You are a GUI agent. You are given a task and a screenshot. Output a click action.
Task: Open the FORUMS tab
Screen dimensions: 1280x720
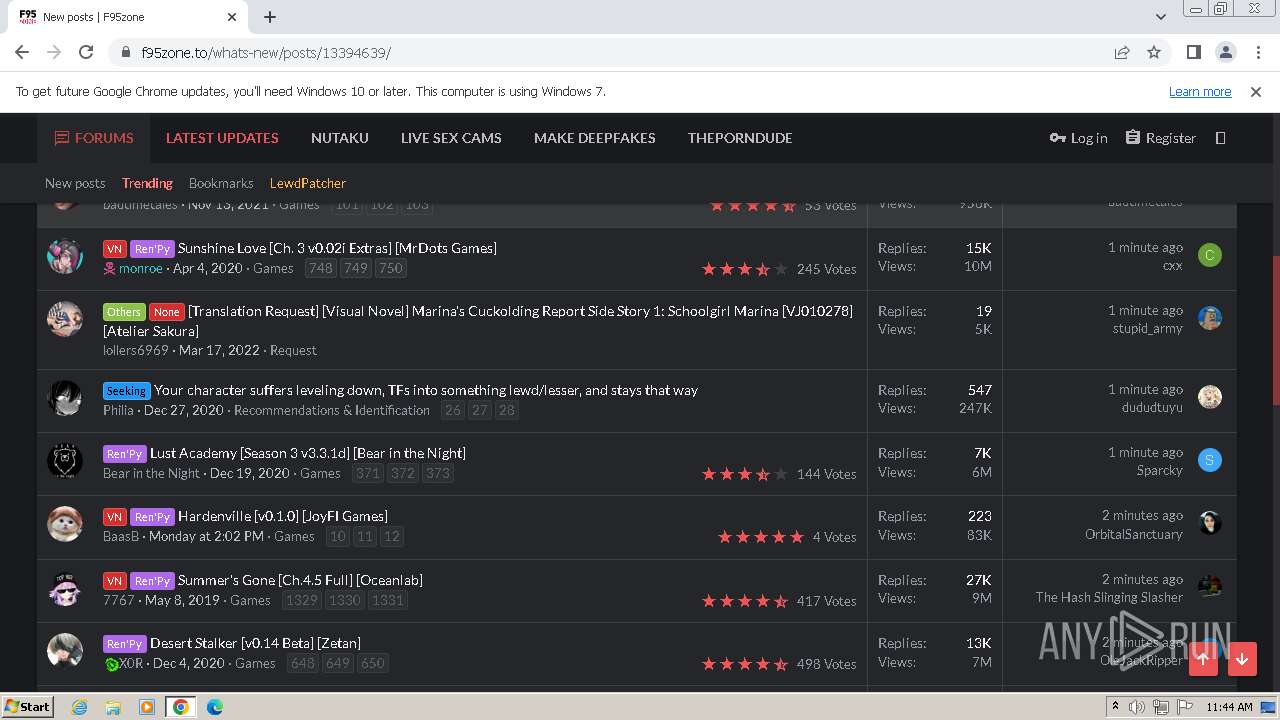pos(94,138)
